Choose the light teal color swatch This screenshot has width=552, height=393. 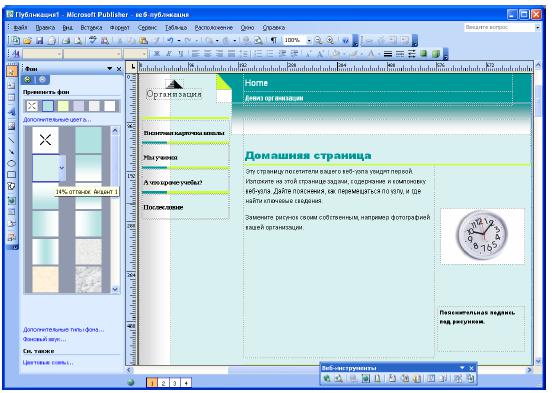point(48,106)
